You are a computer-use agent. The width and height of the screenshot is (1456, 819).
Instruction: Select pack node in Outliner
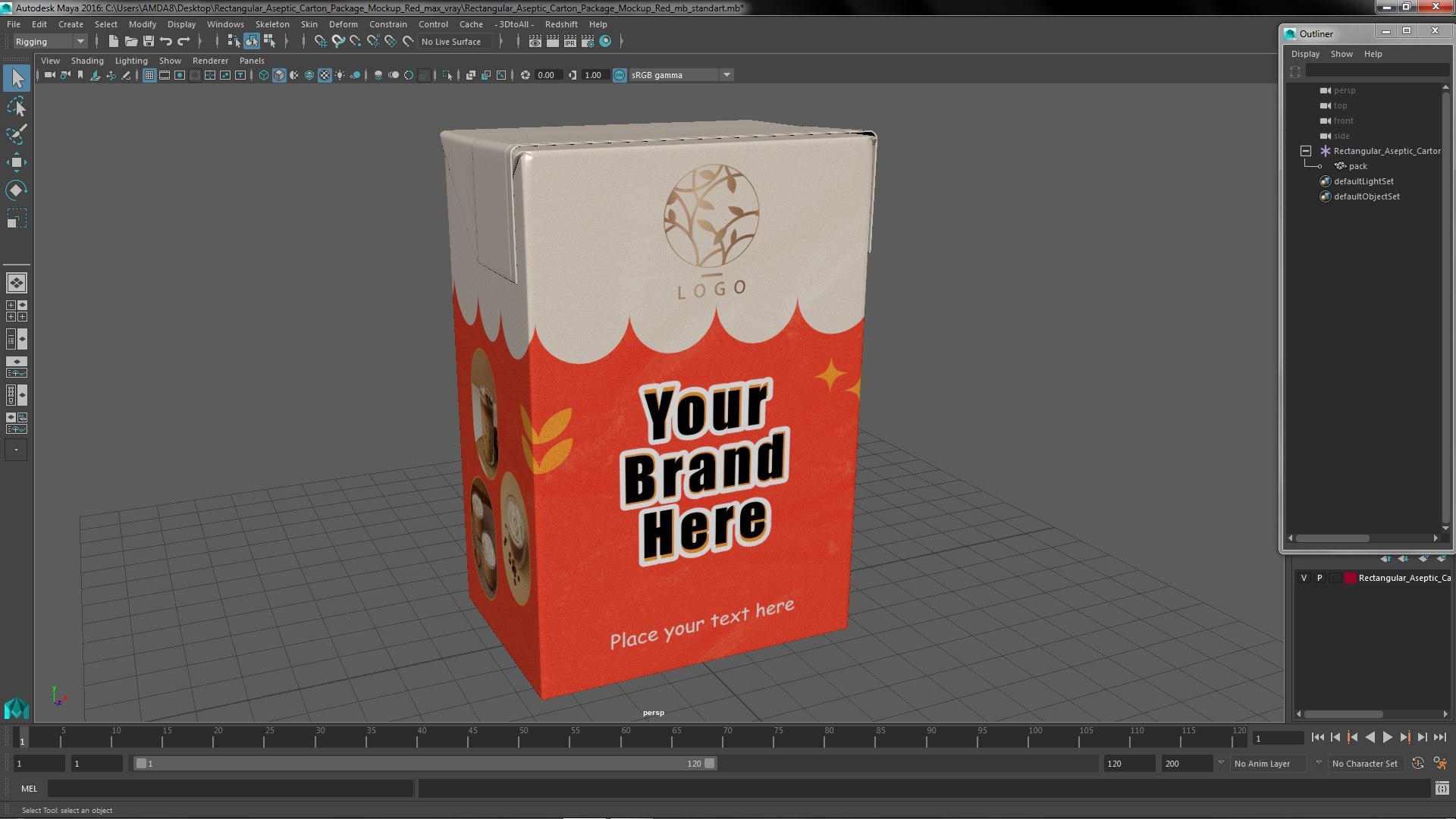tap(1357, 166)
